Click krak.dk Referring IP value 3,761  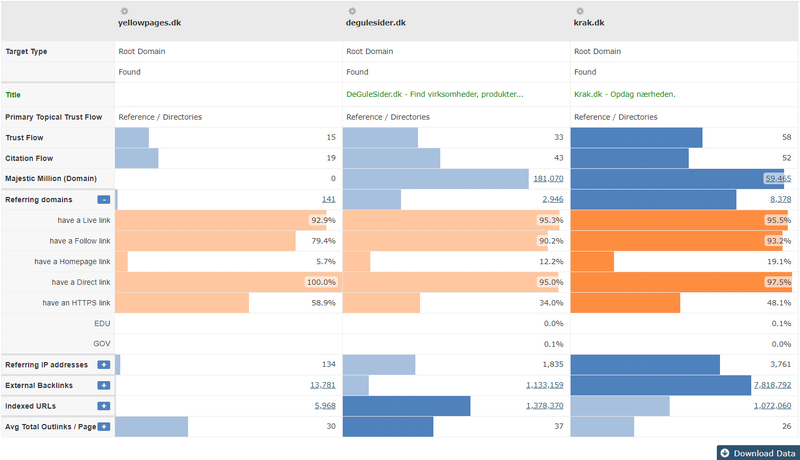pyautogui.click(x=781, y=364)
